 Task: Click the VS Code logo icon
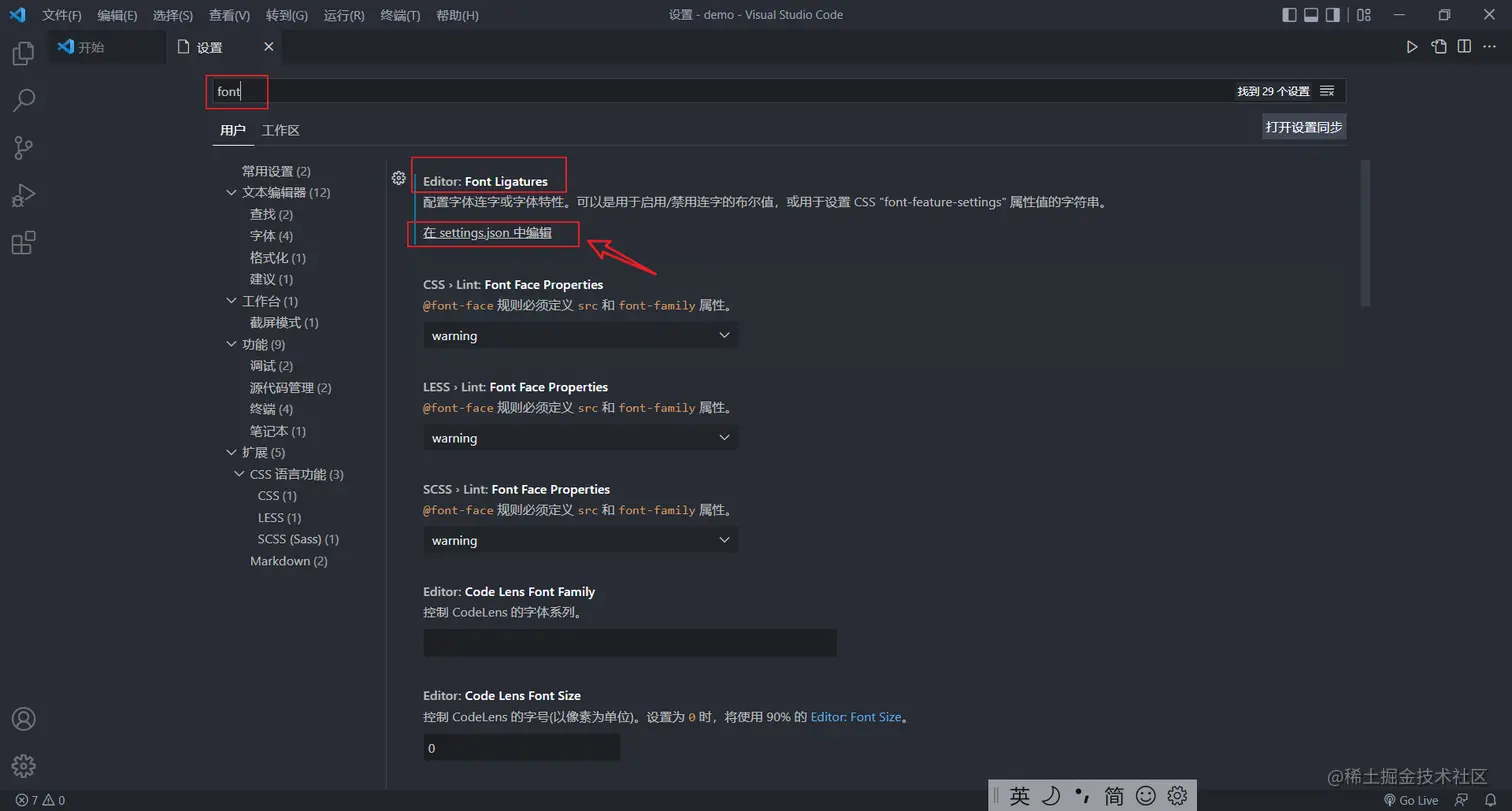[17, 15]
